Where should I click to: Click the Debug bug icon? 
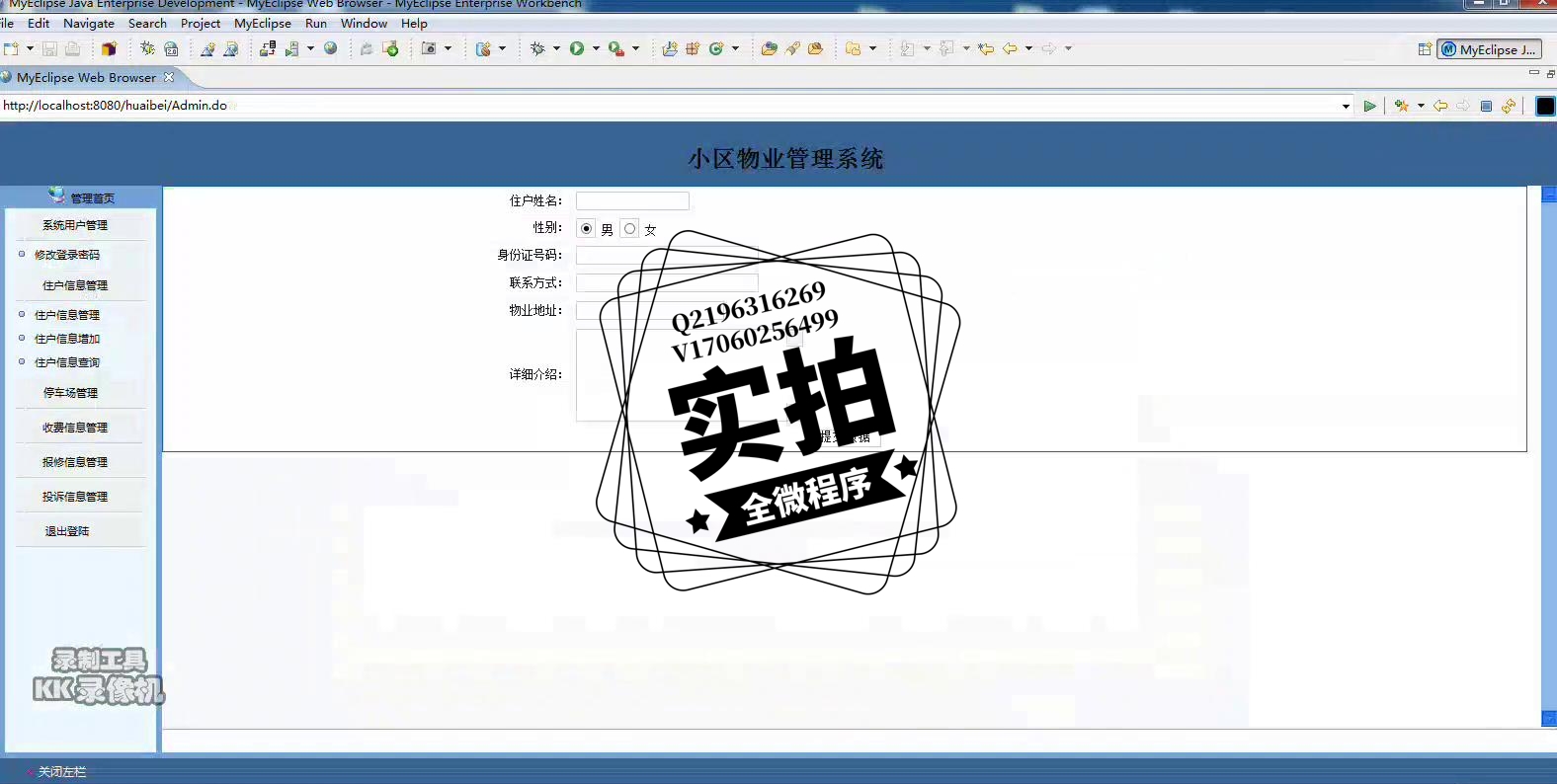pyautogui.click(x=537, y=48)
